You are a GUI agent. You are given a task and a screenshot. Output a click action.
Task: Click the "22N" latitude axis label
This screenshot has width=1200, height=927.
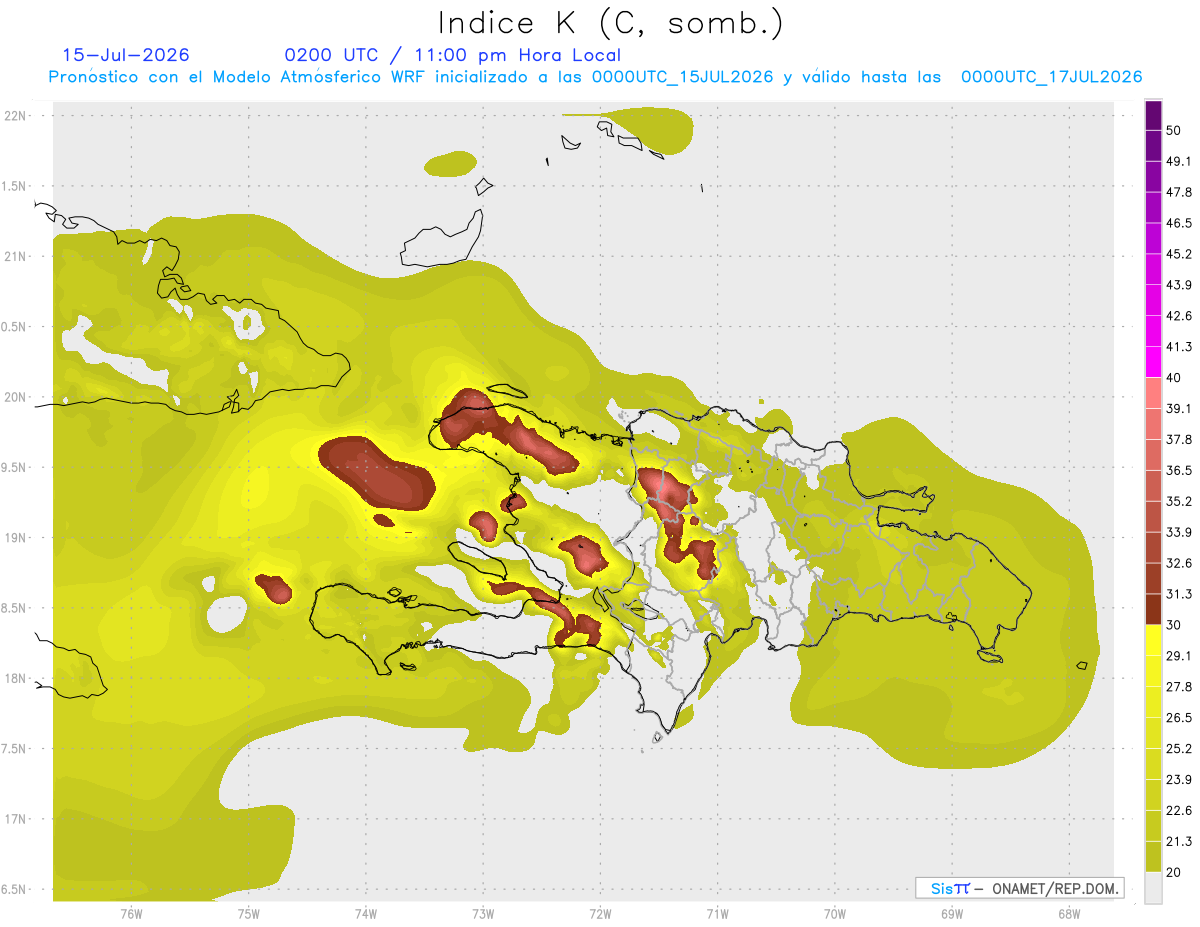16,116
